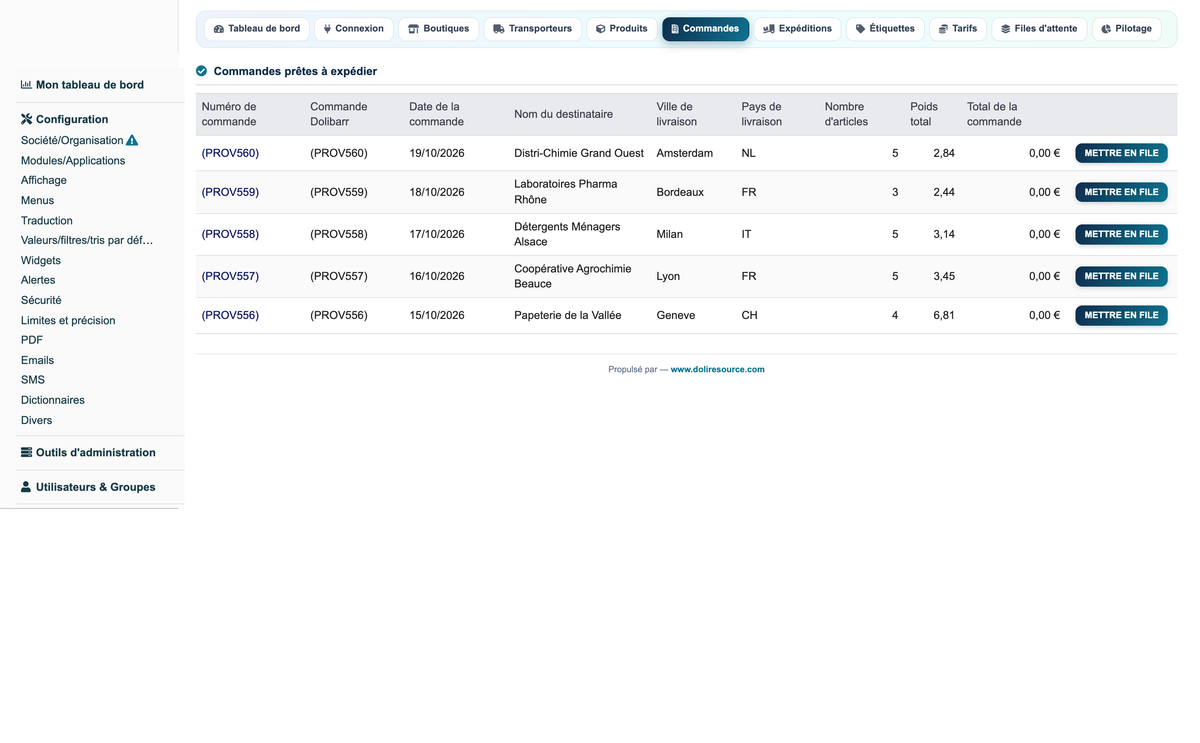This screenshot has width=1200, height=743.
Task: Open order number link (PROV557)
Action: click(x=230, y=276)
